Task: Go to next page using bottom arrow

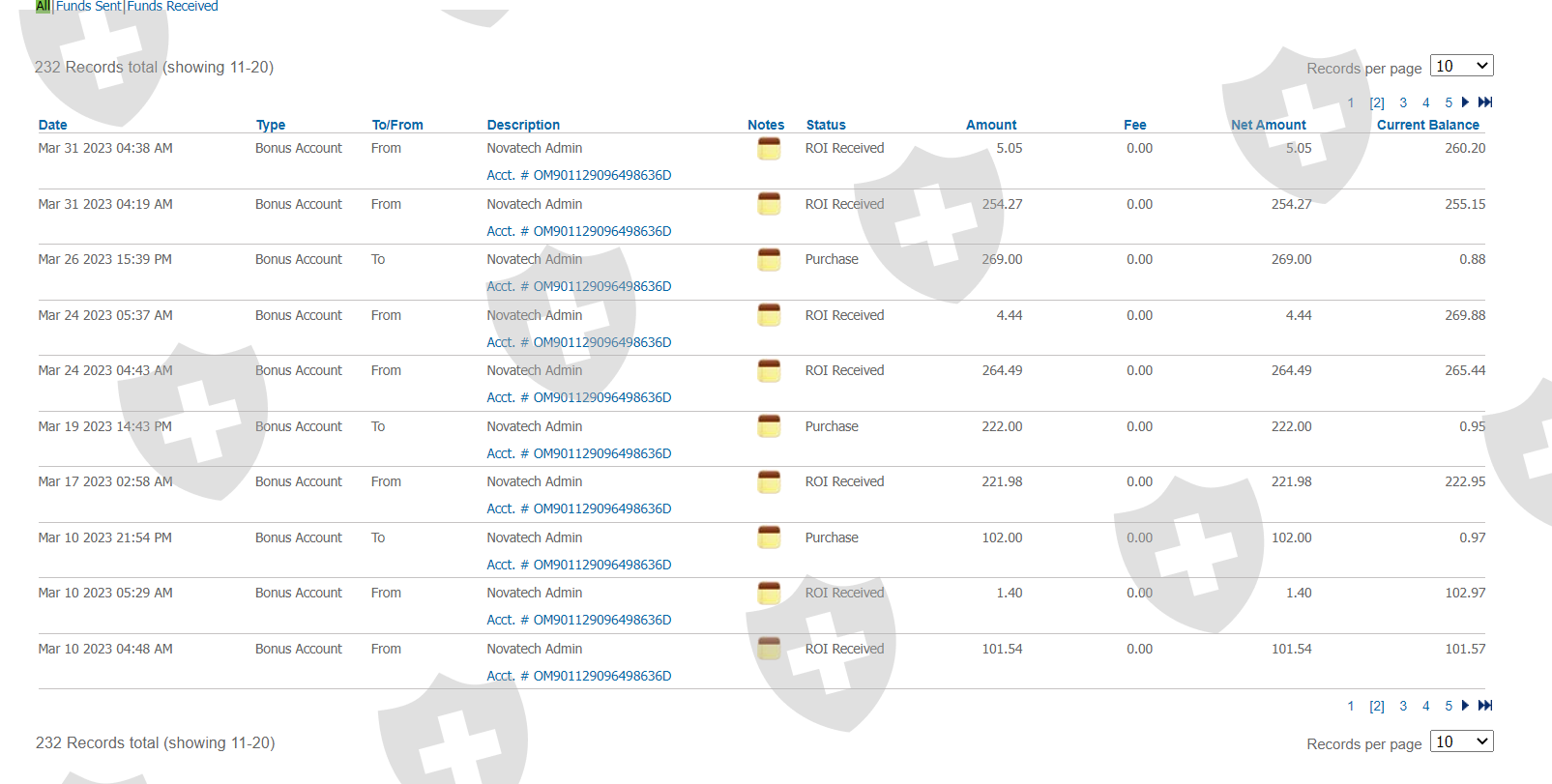Action: click(1466, 706)
